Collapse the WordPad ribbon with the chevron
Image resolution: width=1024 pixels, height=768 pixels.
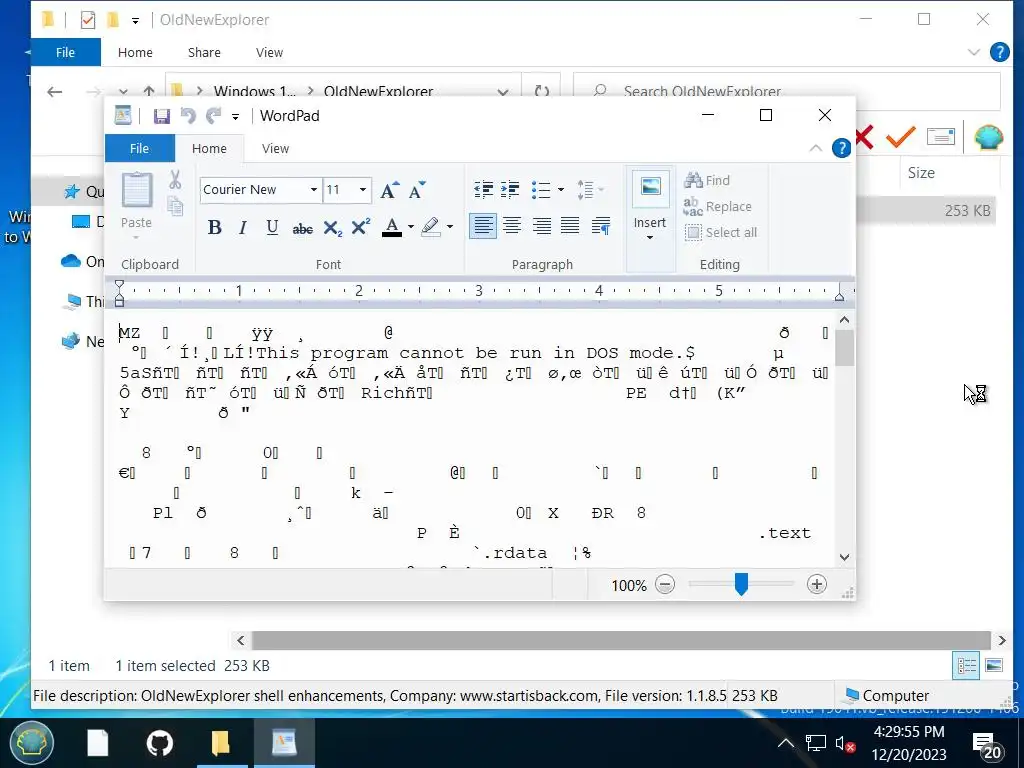816,148
